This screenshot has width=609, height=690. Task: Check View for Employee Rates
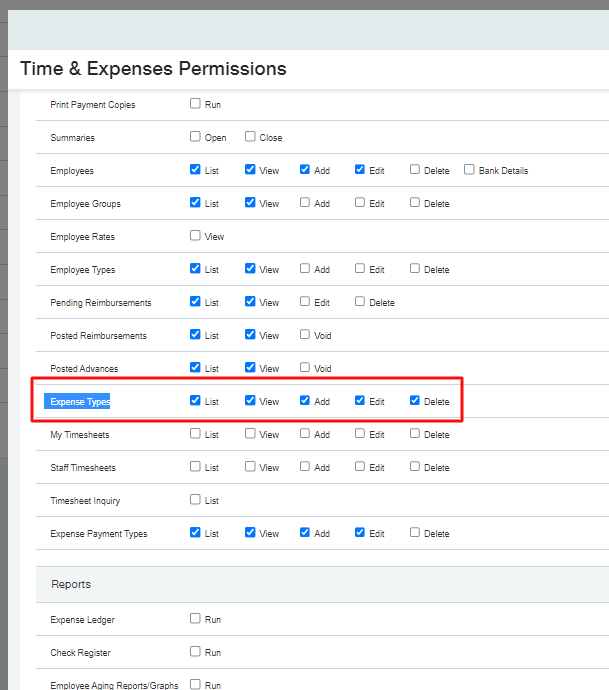[x=195, y=235]
